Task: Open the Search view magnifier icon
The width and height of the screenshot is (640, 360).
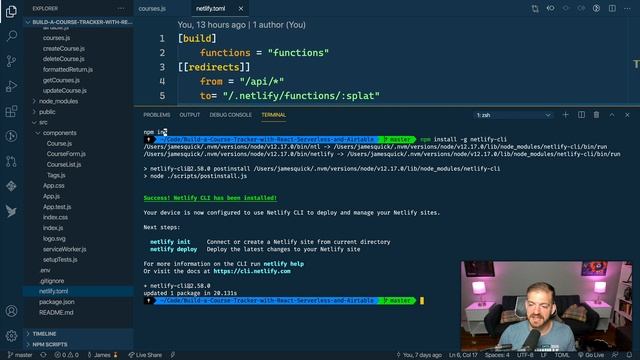Action: coord(11,36)
